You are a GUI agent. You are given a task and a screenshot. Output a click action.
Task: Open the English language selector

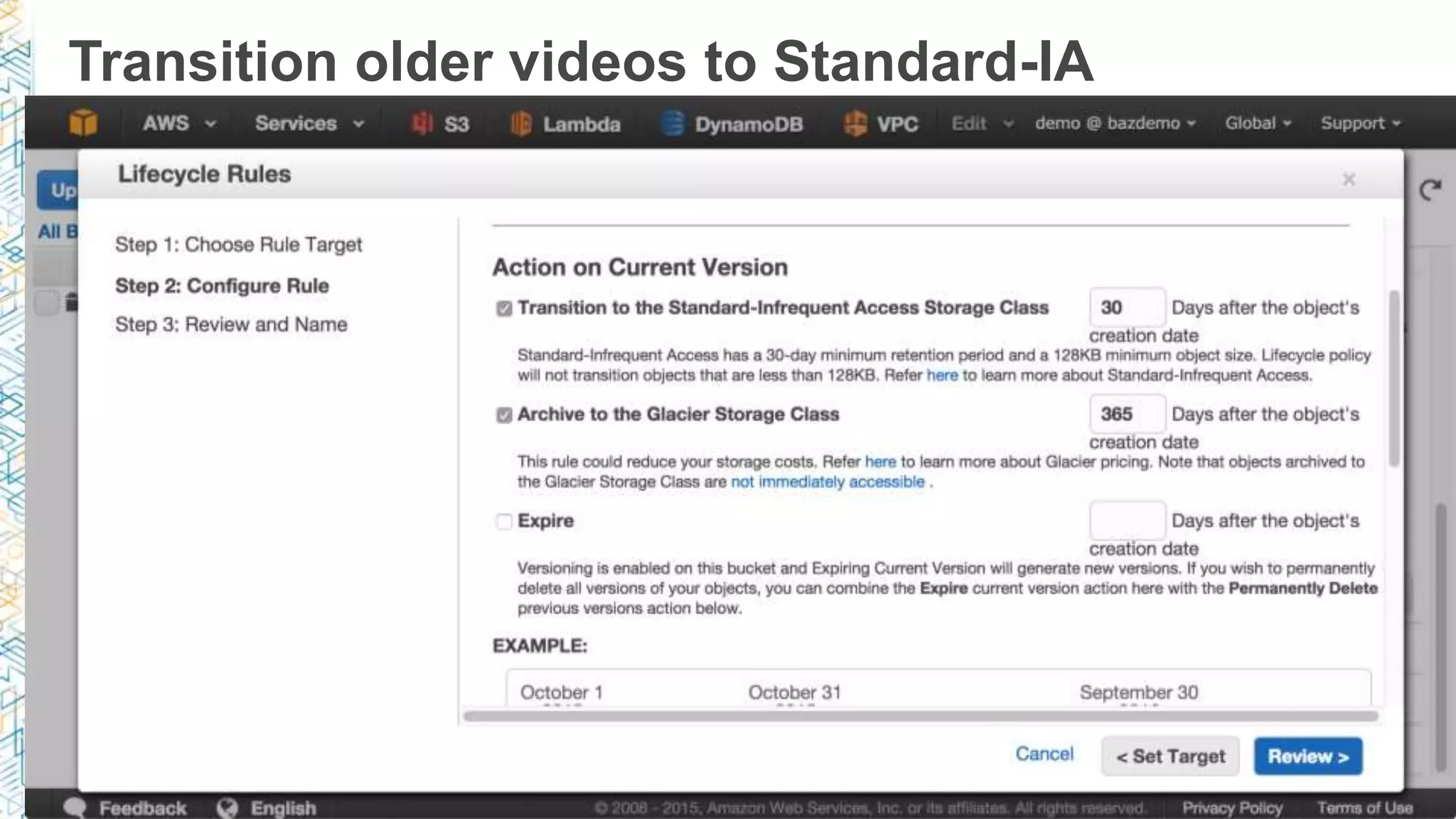283,808
